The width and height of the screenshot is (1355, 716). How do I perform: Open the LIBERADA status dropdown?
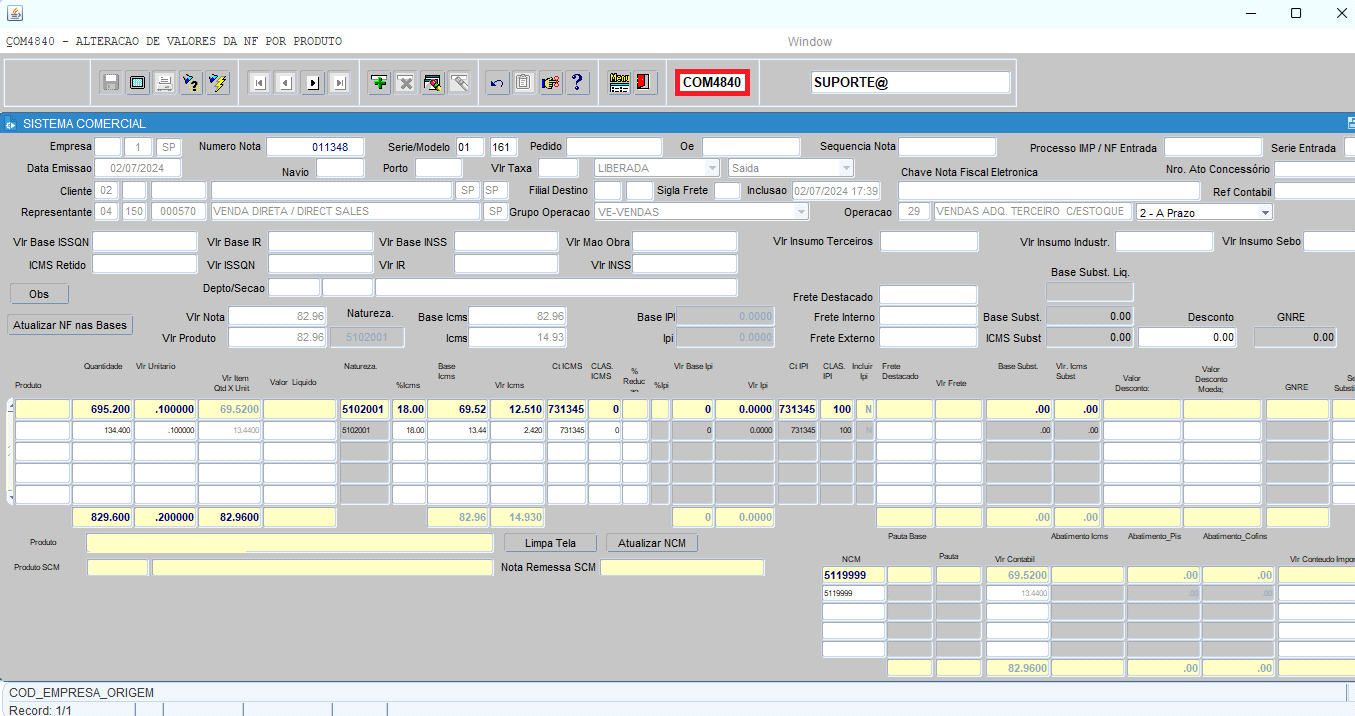[x=712, y=168]
